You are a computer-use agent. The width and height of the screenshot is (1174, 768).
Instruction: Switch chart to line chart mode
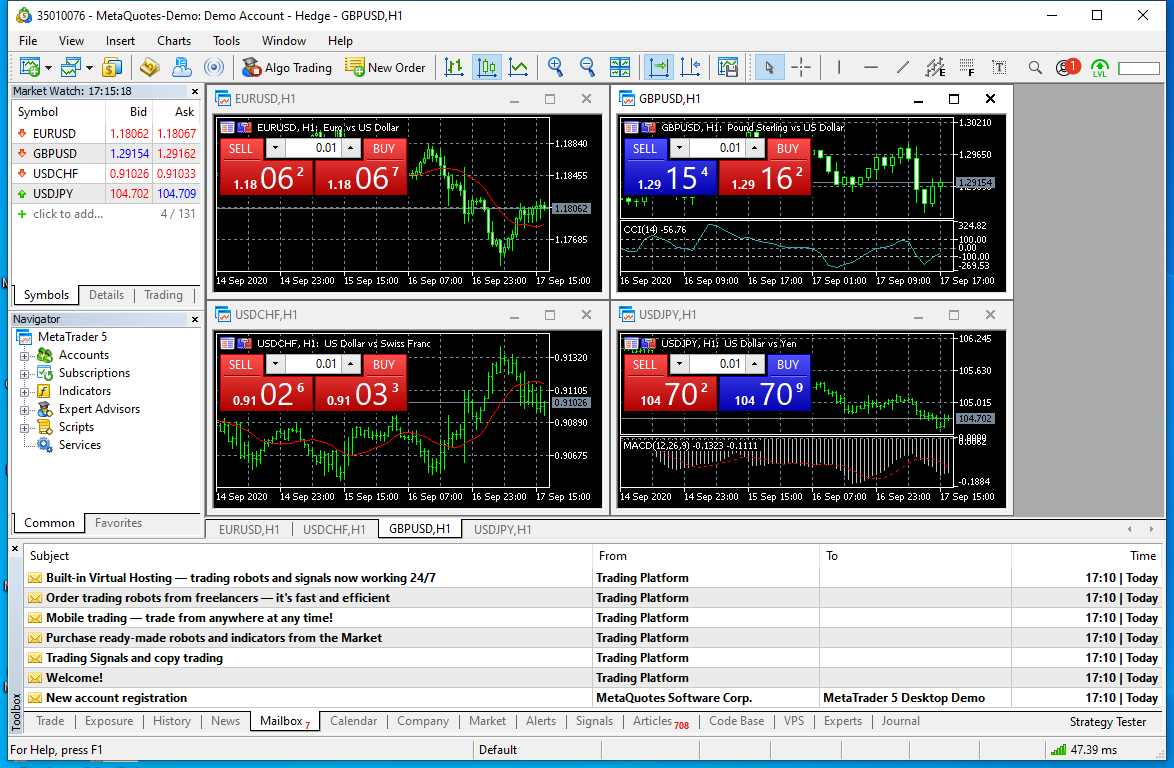518,67
